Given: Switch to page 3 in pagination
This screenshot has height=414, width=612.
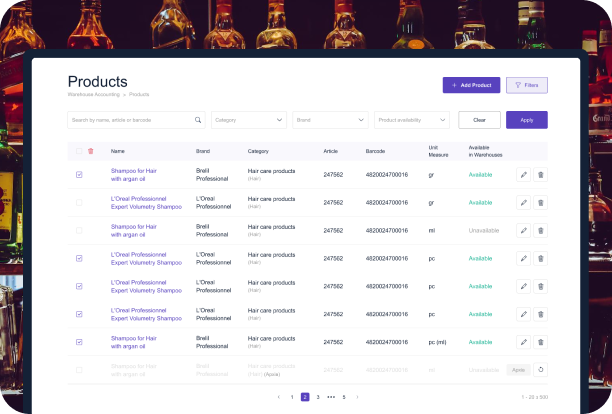Looking at the screenshot, I should point(318,397).
